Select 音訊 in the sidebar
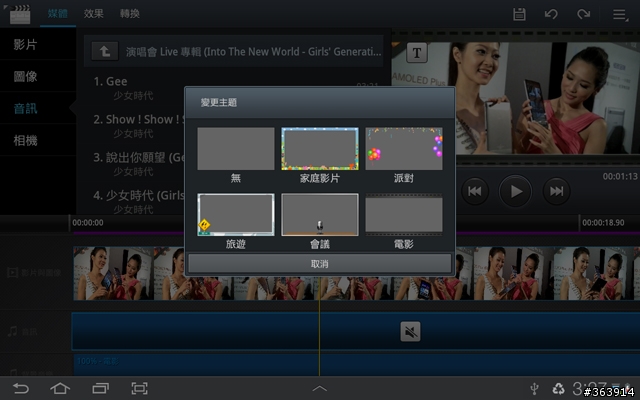The width and height of the screenshot is (640, 400). (x=38, y=108)
